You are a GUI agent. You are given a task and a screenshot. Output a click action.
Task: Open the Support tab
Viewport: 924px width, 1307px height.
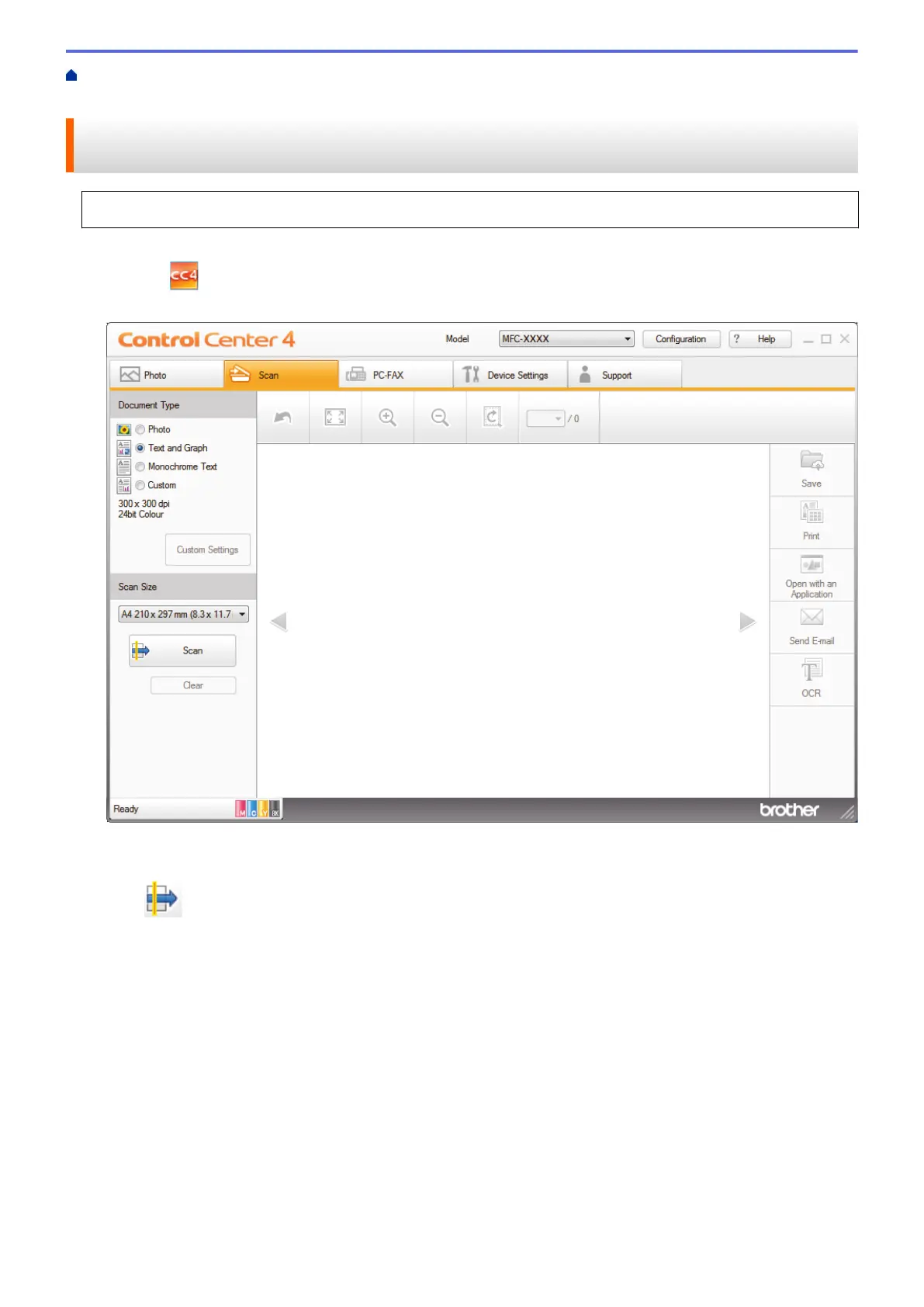tap(625, 375)
